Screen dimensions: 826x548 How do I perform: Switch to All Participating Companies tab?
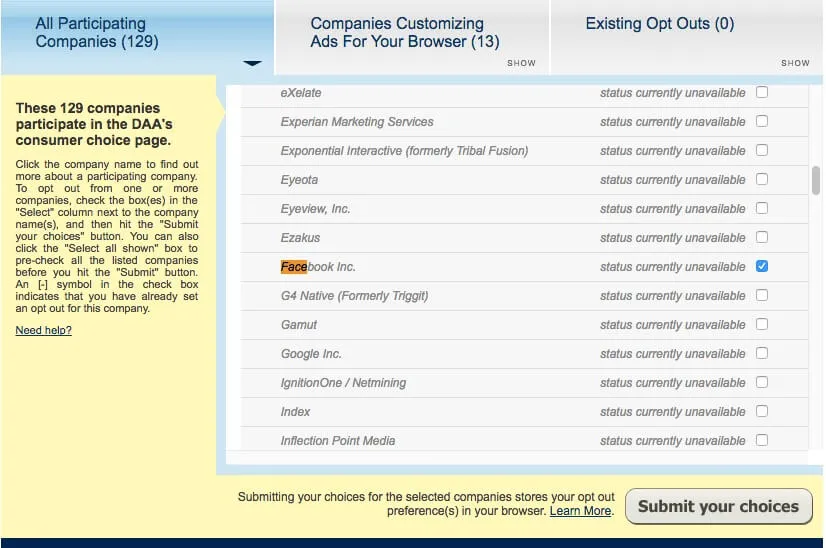pyautogui.click(x=97, y=33)
